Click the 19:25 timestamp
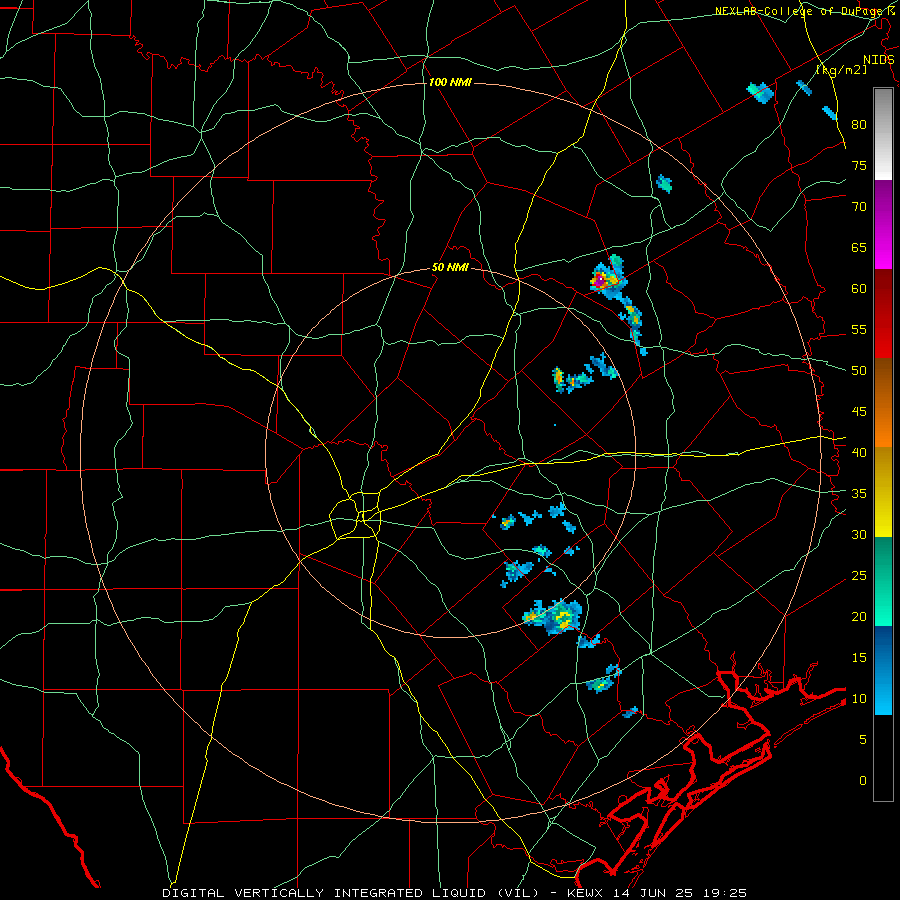Screen dimensions: 900x900 (x=724, y=893)
